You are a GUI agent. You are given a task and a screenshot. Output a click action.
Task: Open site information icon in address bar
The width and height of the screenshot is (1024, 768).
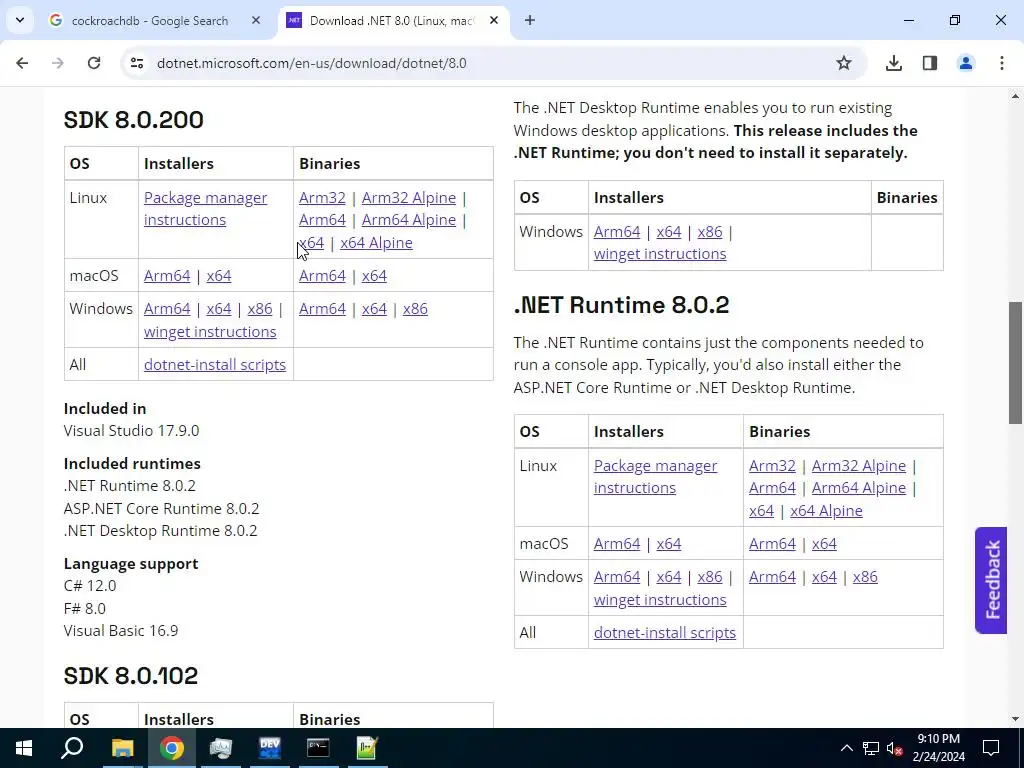(136, 63)
